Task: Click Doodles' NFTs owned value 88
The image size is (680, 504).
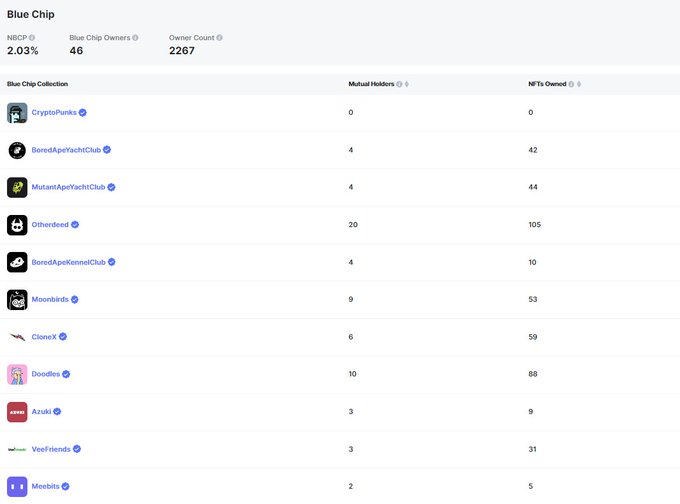Action: (533, 374)
